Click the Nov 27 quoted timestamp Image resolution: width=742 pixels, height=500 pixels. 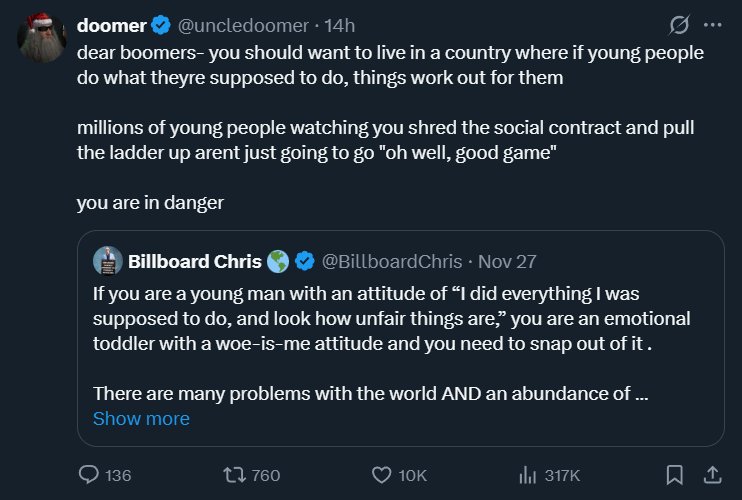pyautogui.click(x=507, y=262)
